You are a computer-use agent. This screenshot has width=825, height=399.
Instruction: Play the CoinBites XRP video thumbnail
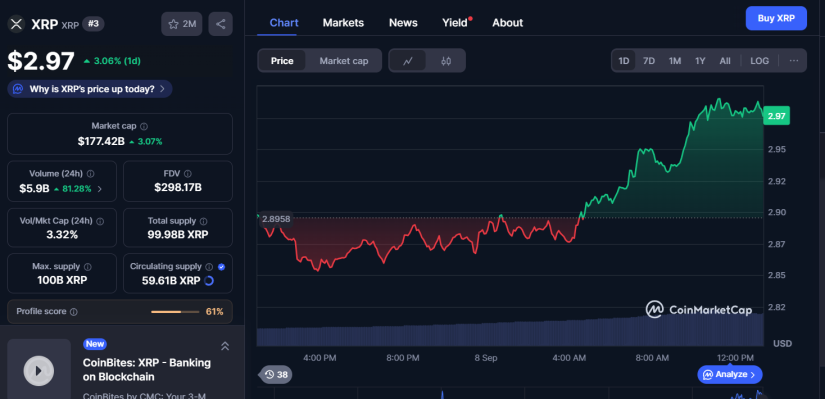(39, 371)
